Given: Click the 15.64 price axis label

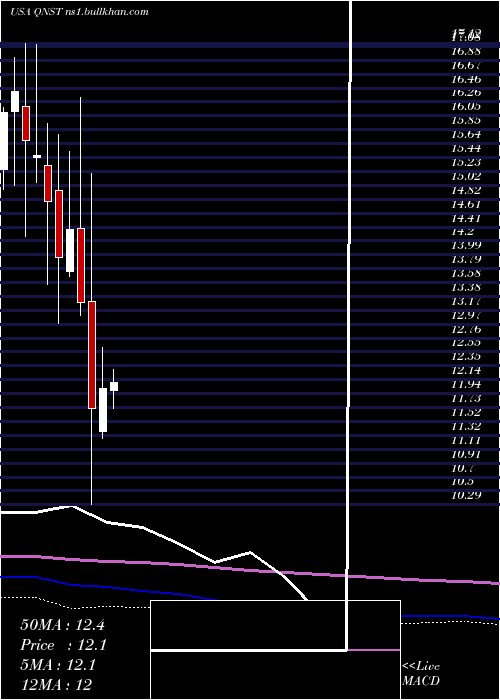Looking at the screenshot, I should pyautogui.click(x=466, y=134).
